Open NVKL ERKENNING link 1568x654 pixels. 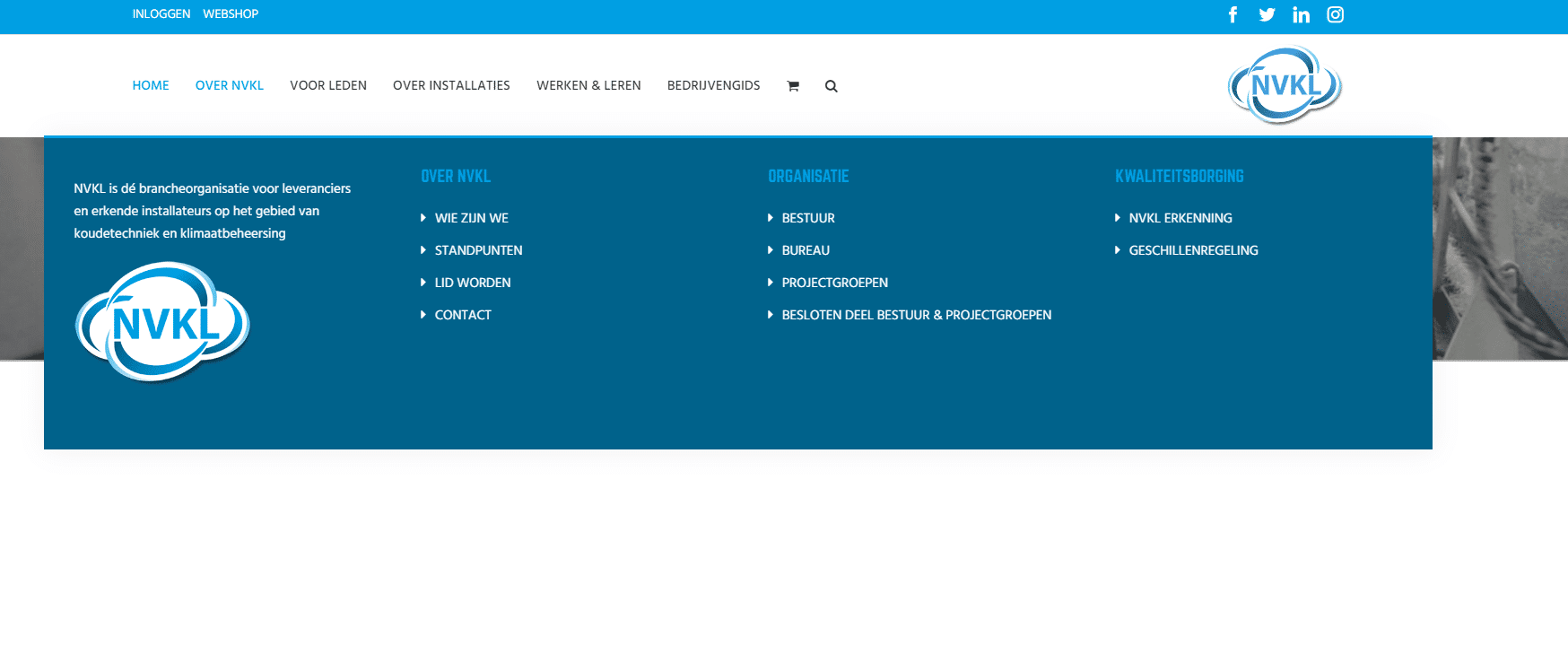[x=1180, y=218]
